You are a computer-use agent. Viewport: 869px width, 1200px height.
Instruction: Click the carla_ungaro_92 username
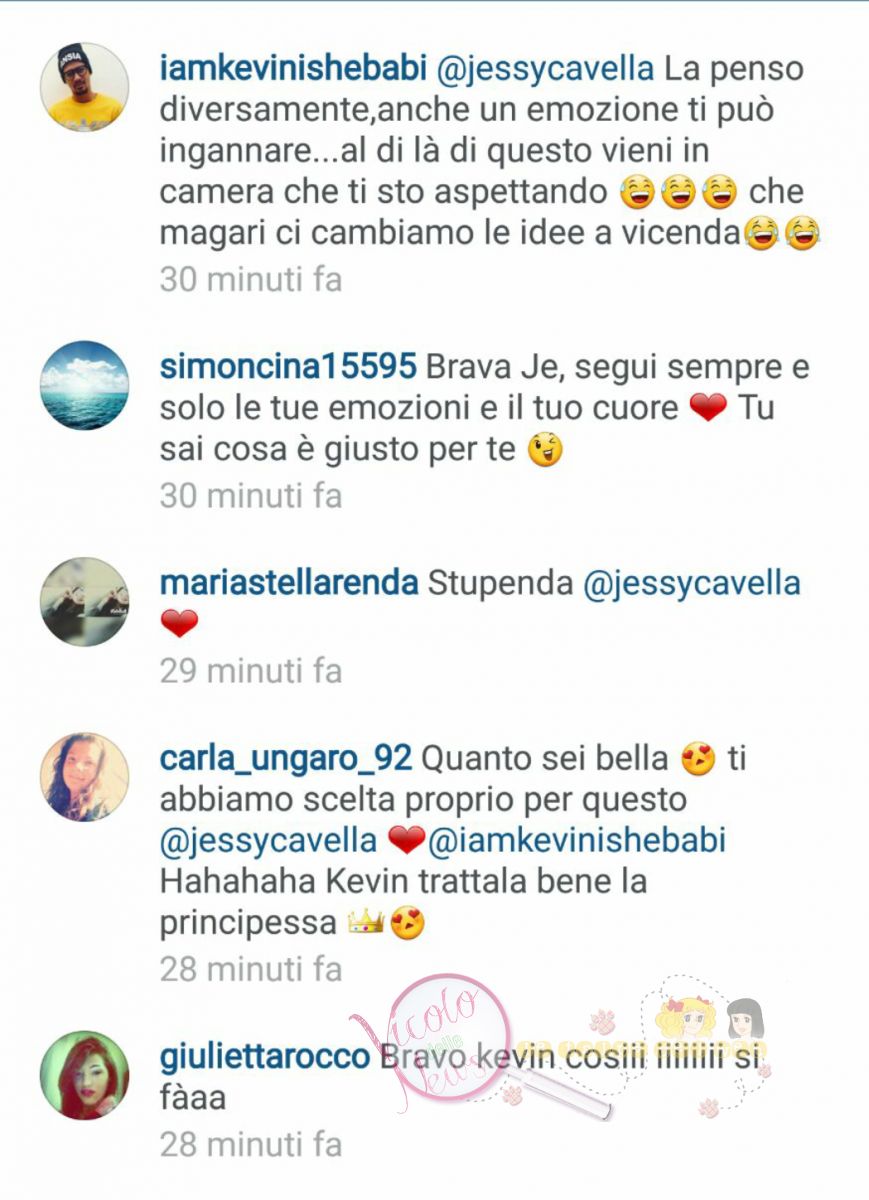pos(286,760)
